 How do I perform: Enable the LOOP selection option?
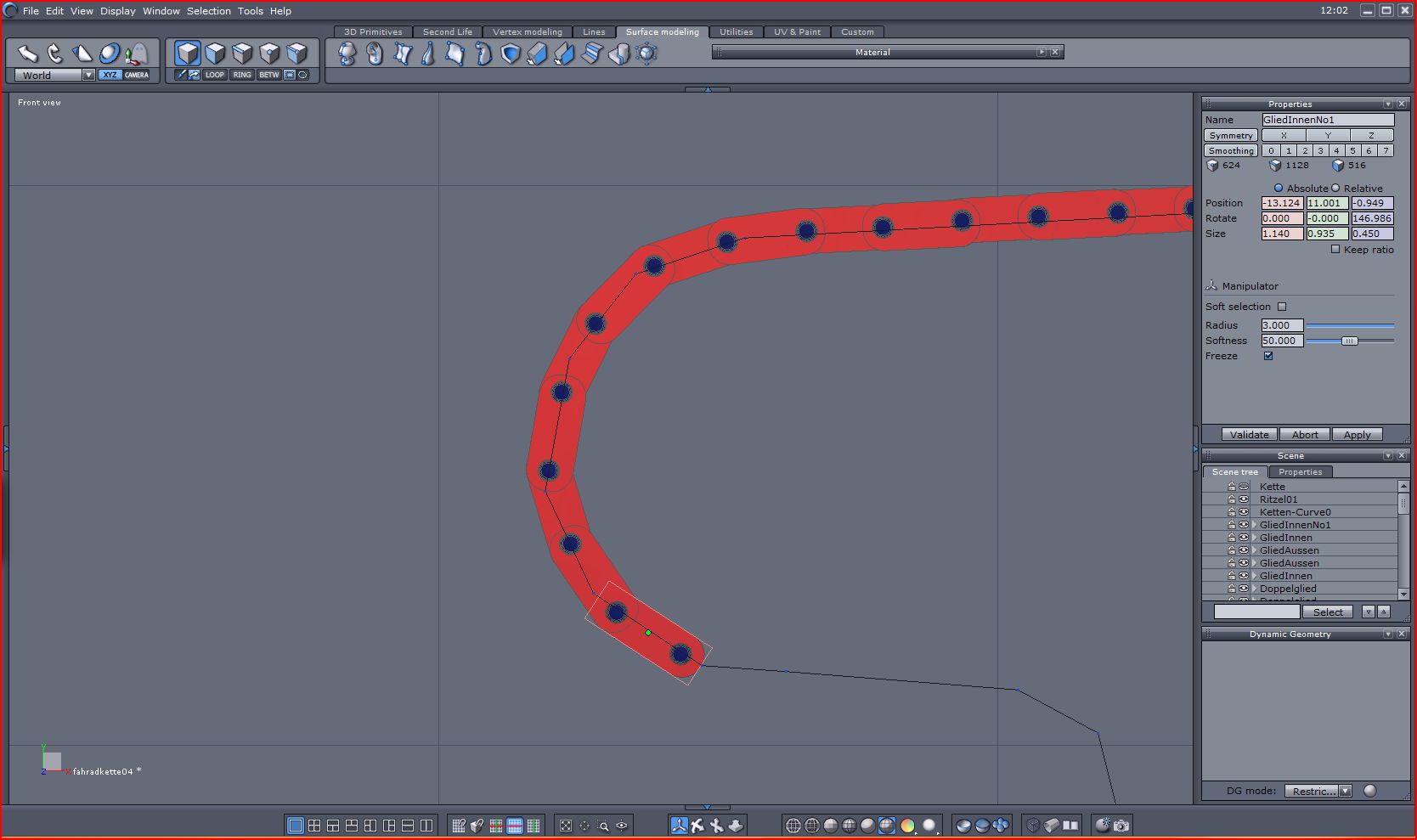215,75
